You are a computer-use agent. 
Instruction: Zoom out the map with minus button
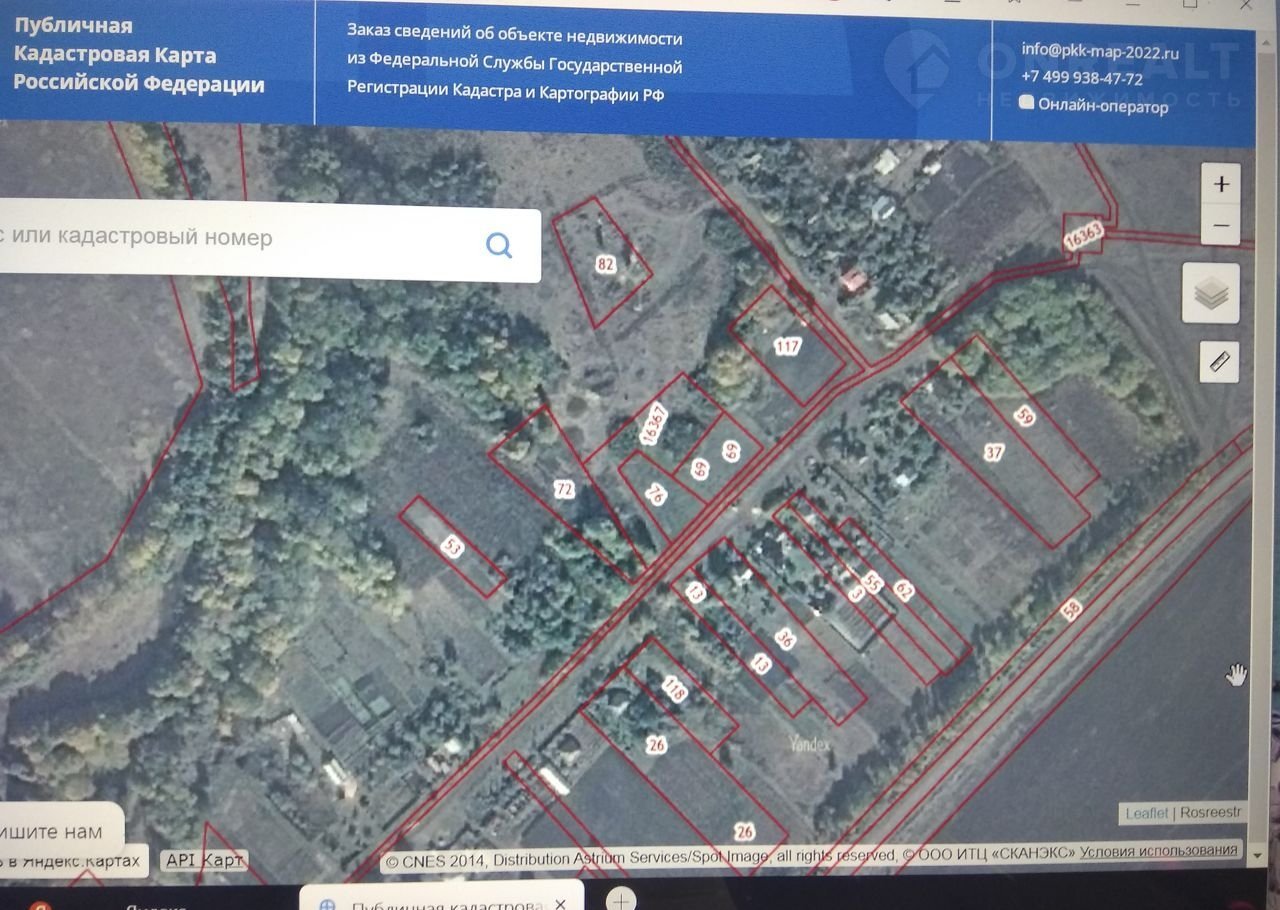point(1221,226)
